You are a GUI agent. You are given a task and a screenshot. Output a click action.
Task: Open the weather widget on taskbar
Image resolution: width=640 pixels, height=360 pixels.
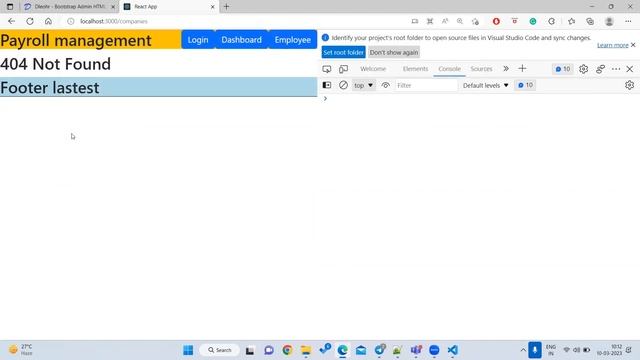coord(20,350)
